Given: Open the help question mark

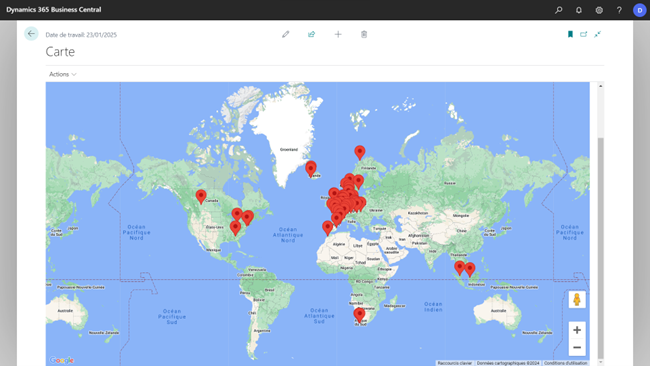Looking at the screenshot, I should (x=619, y=10).
